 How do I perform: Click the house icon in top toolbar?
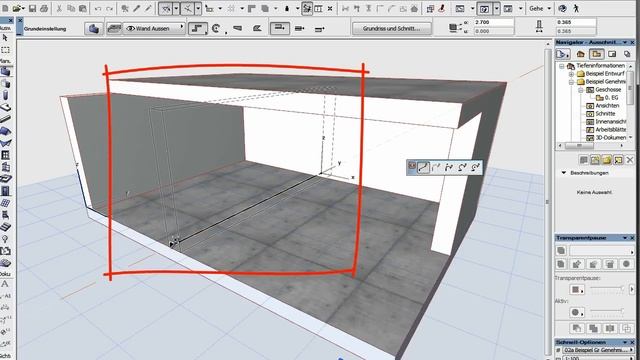(414, 8)
